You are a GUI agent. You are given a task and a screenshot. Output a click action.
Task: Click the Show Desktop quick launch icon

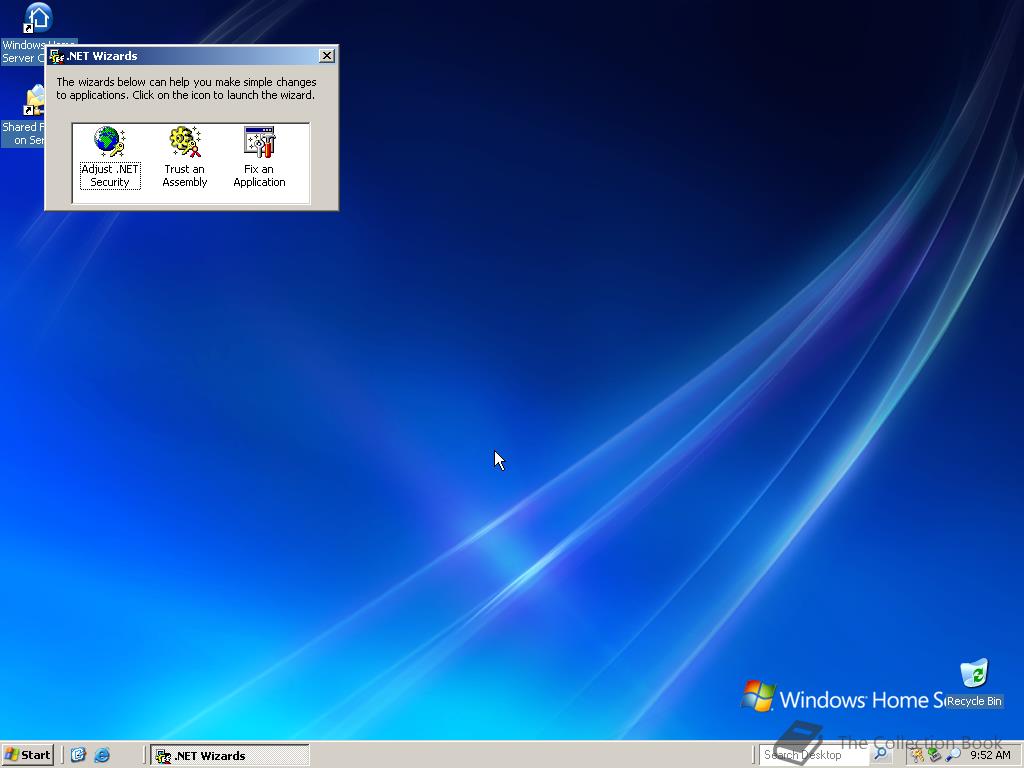pos(78,755)
